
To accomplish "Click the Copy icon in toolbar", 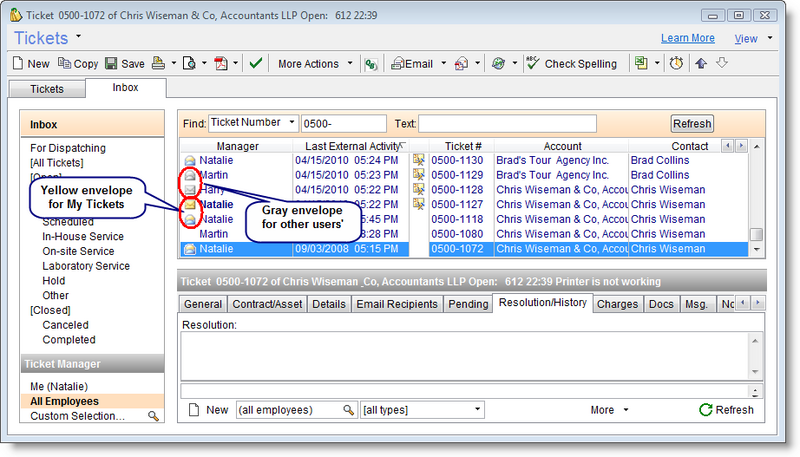I will click(65, 64).
